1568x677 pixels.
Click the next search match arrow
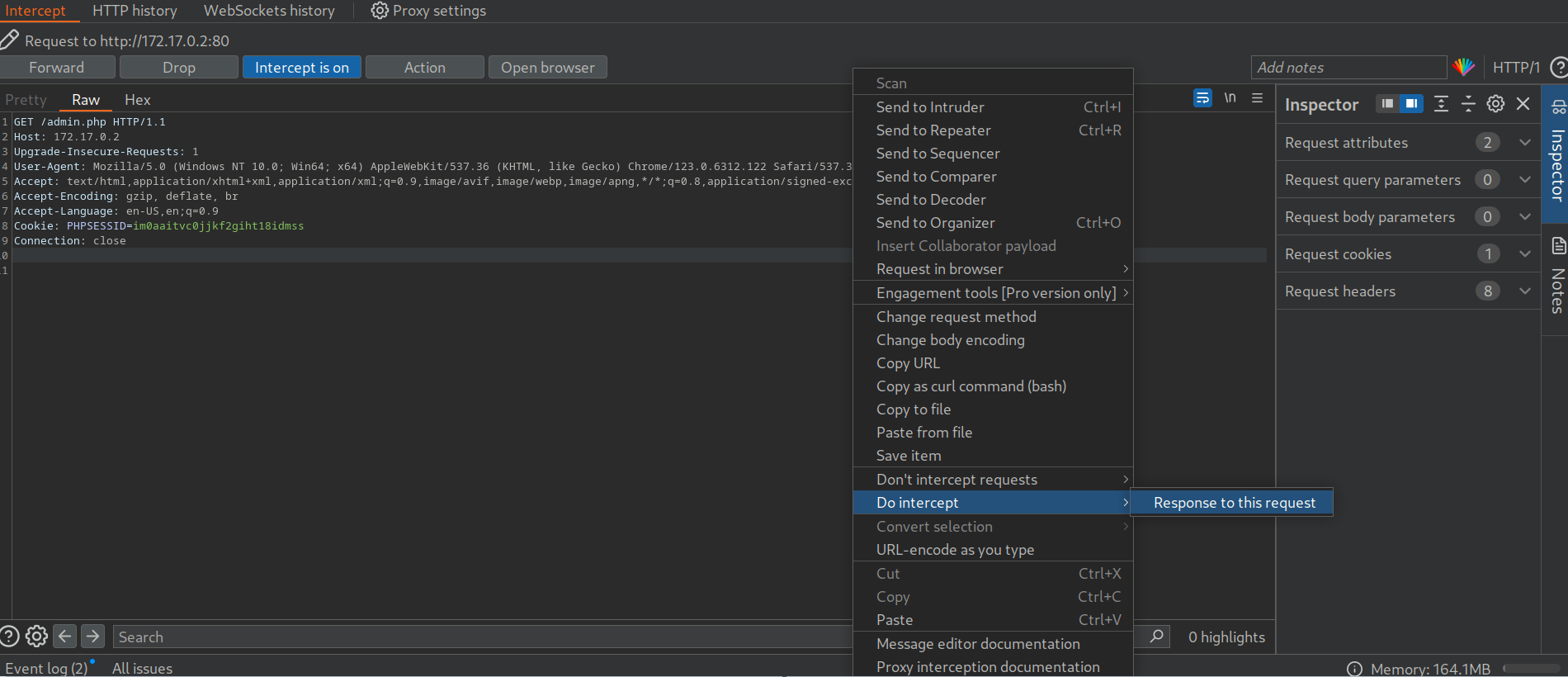(x=93, y=637)
